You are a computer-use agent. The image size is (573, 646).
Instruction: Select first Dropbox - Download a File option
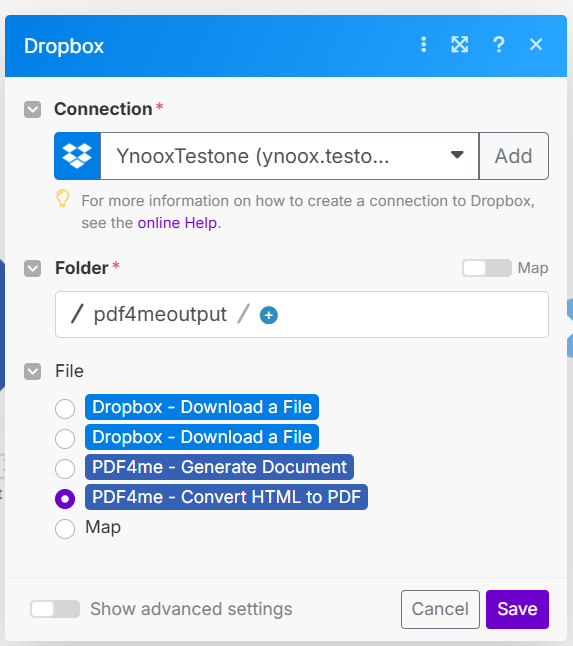[x=65, y=409]
